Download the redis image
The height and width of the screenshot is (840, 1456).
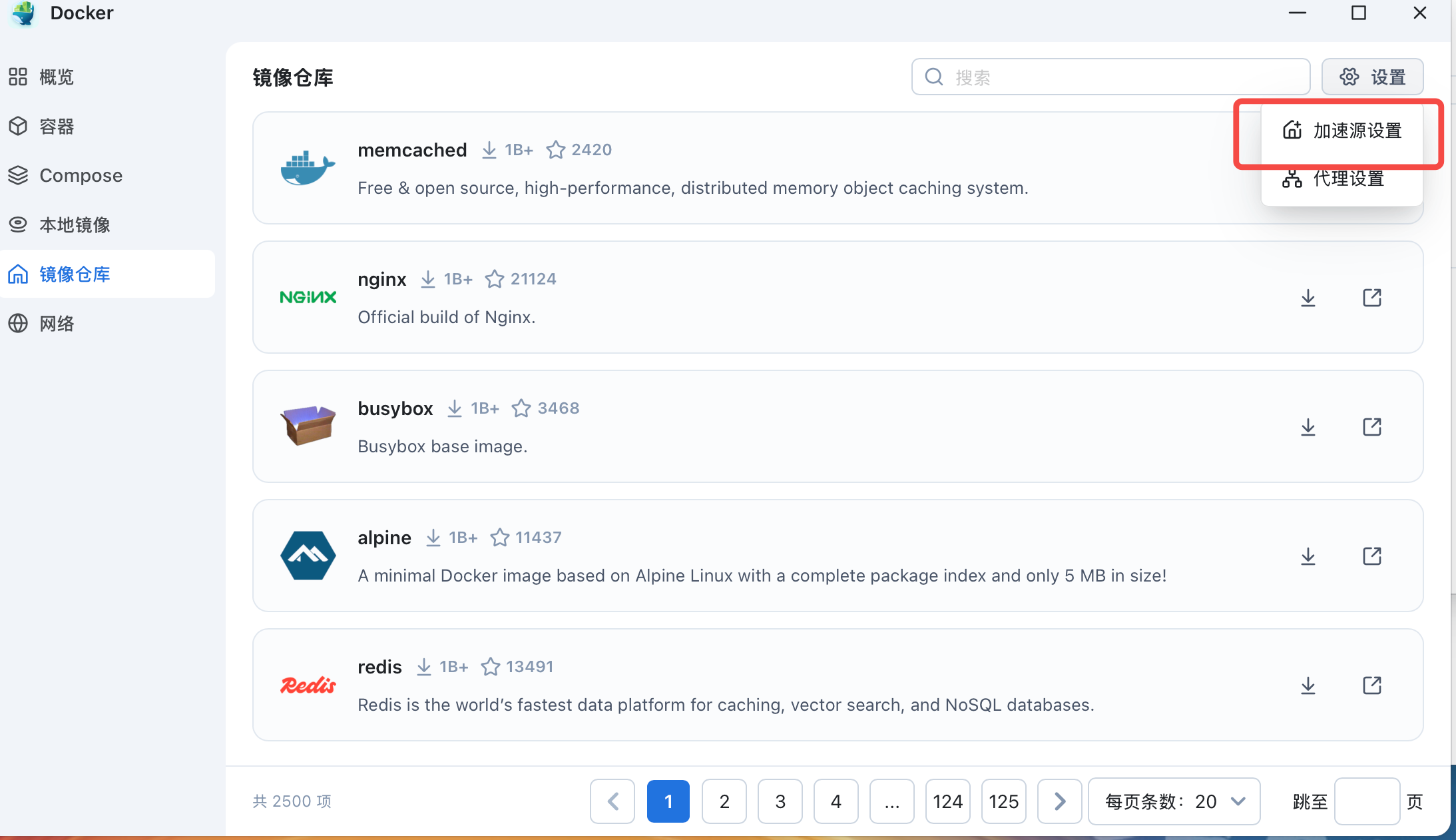click(1308, 685)
